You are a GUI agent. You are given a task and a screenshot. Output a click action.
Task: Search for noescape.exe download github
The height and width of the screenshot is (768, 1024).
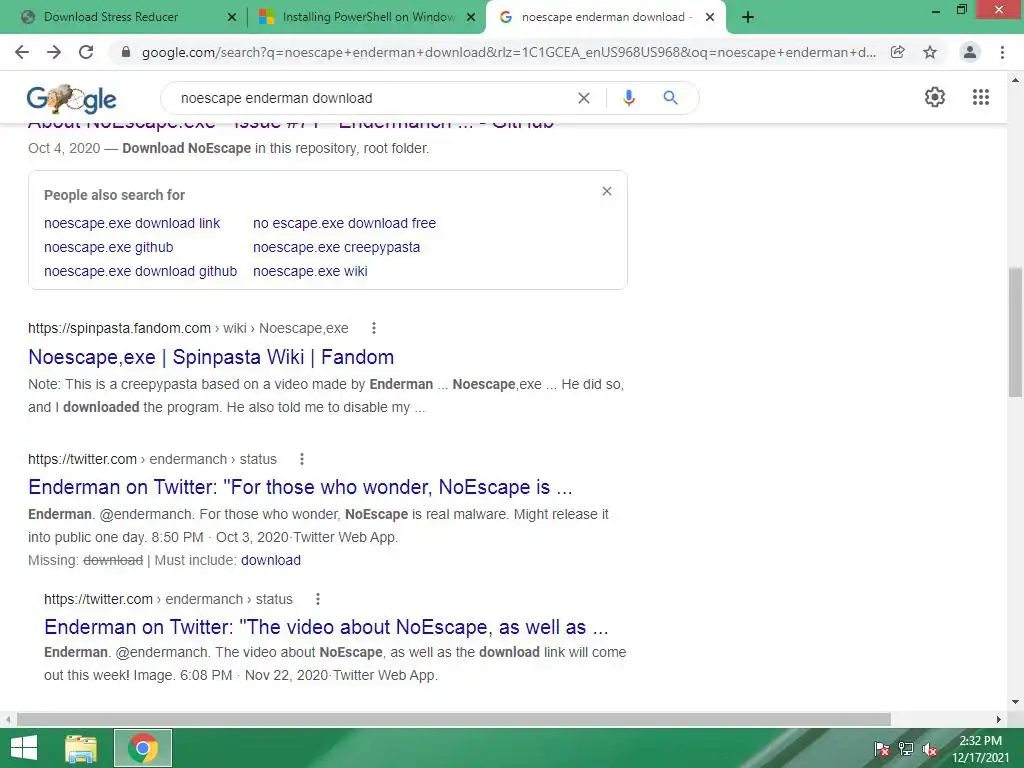point(140,271)
